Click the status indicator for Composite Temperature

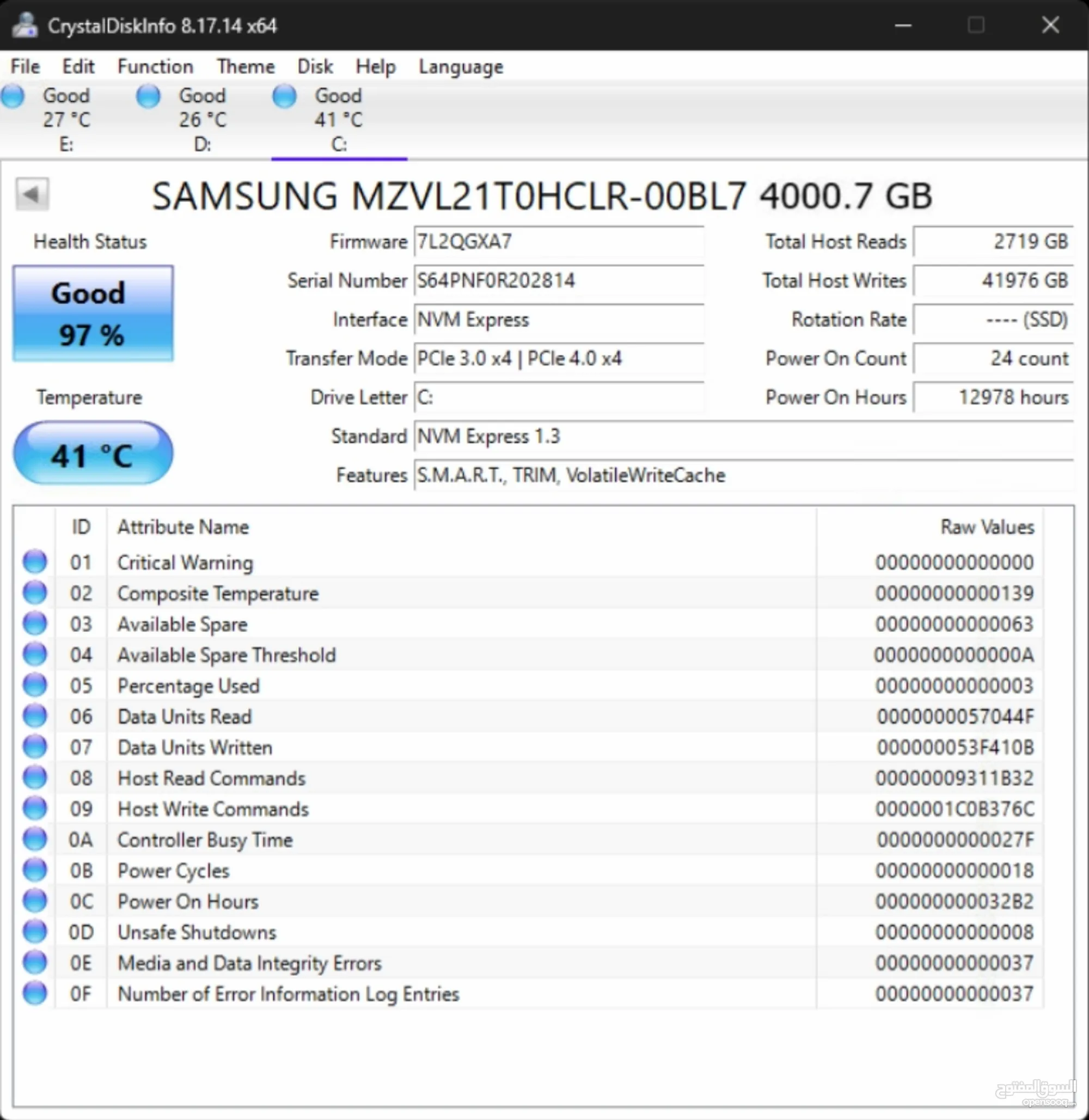[35, 592]
